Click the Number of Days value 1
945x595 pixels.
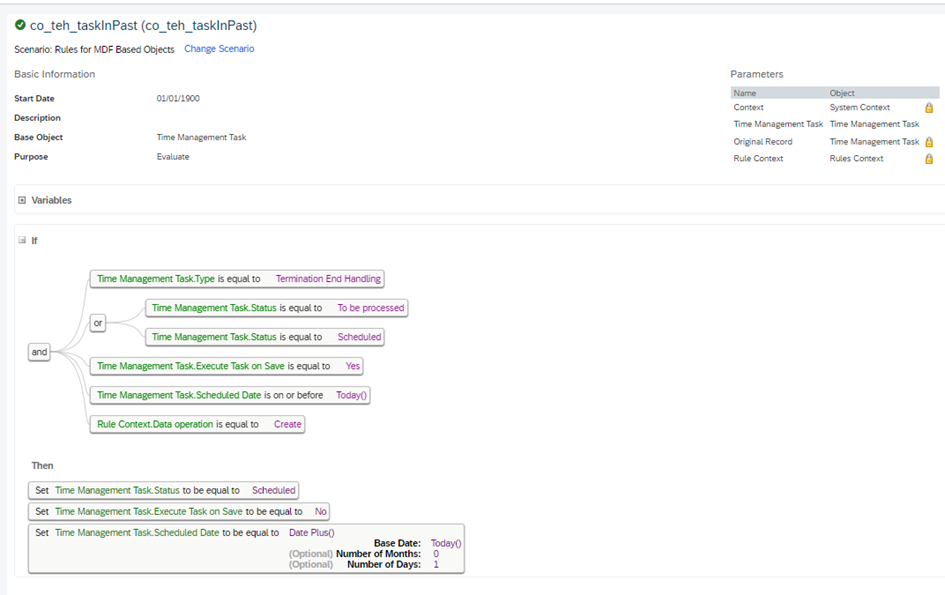pos(436,565)
